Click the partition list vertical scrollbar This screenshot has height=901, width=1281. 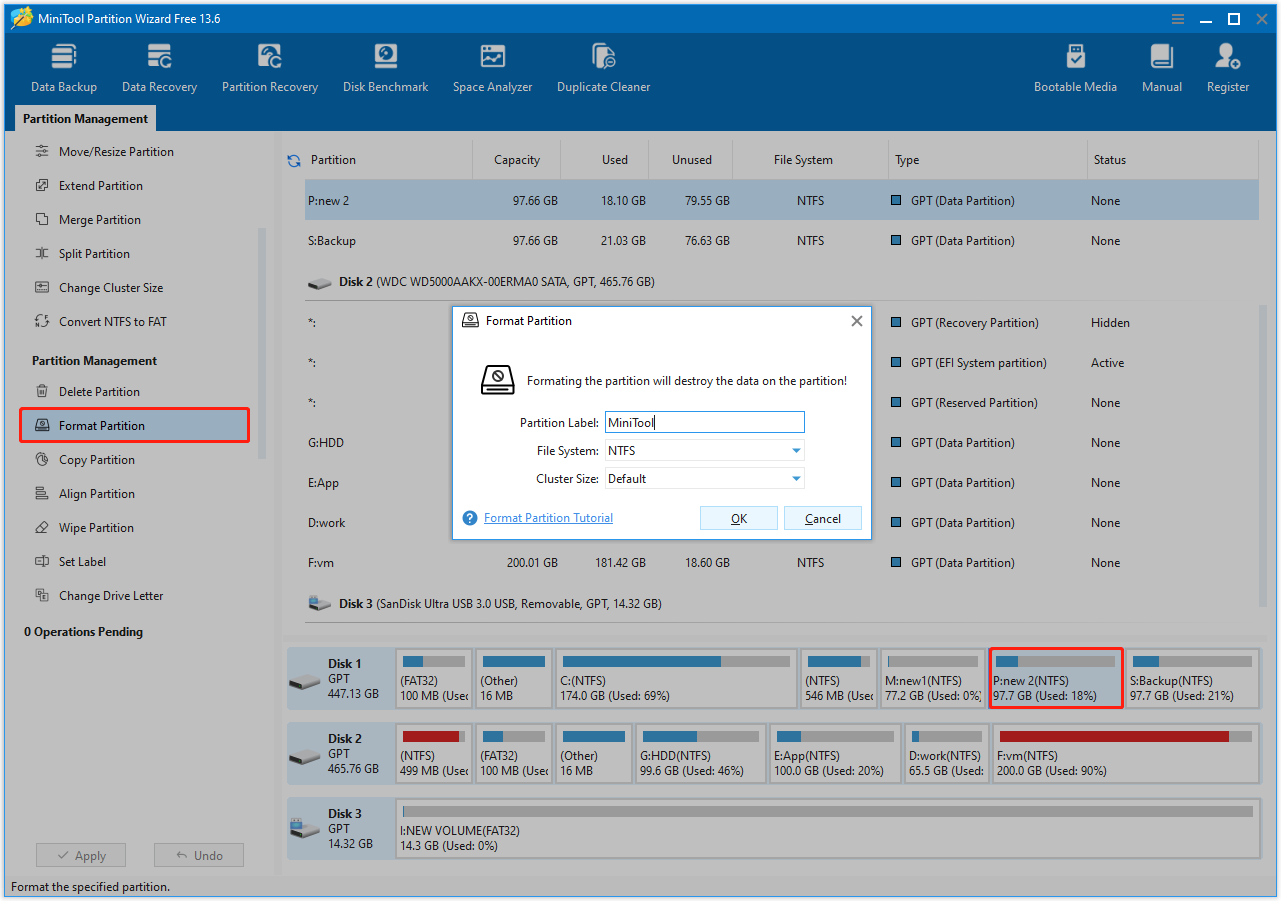click(1264, 455)
